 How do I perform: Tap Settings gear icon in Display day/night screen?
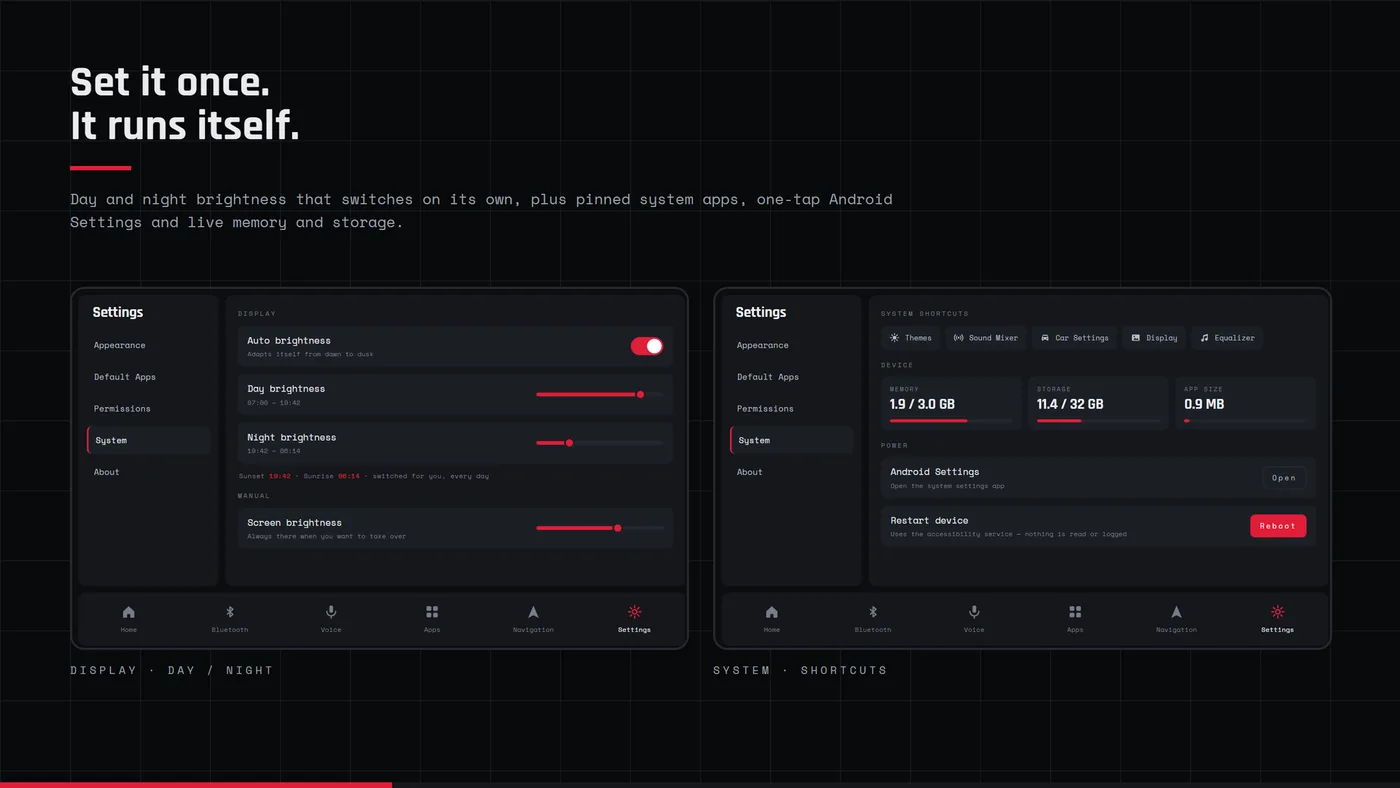pyautogui.click(x=634, y=612)
